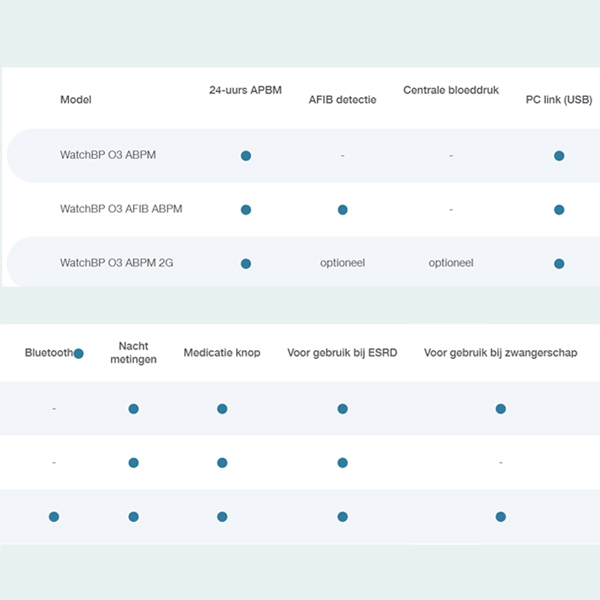The image size is (600, 600).
Task: Click 'optioneel' under AFIB detectie
Action: [342, 263]
